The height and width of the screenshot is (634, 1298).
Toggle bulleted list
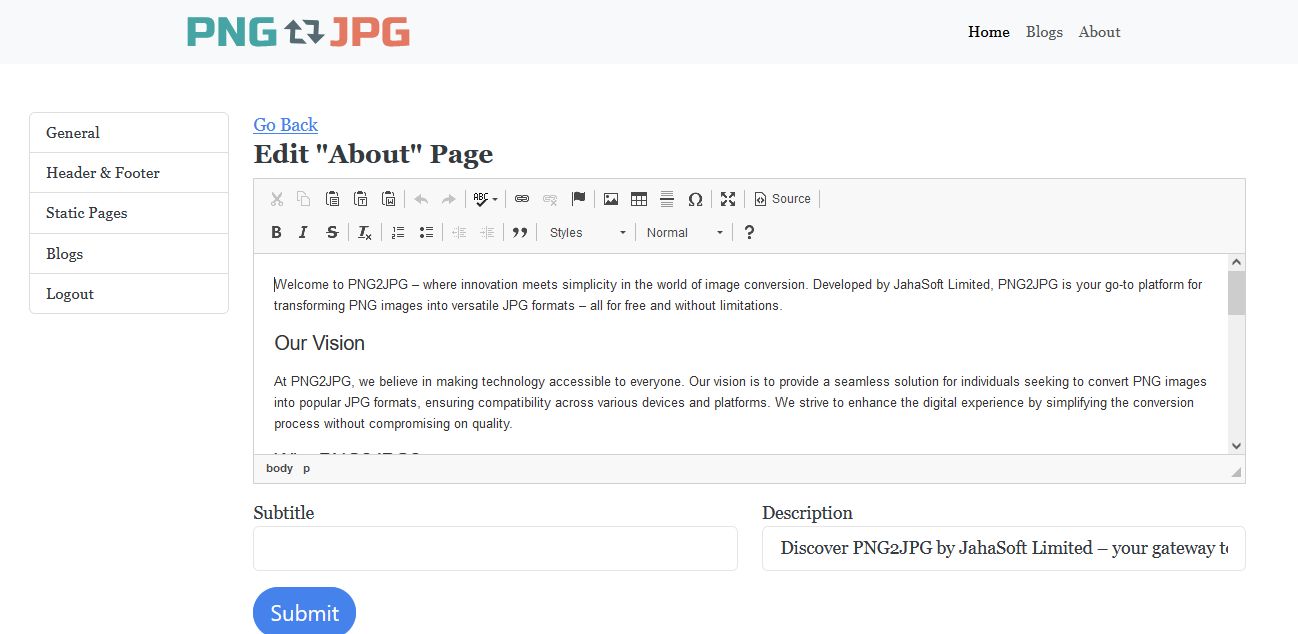tap(426, 233)
